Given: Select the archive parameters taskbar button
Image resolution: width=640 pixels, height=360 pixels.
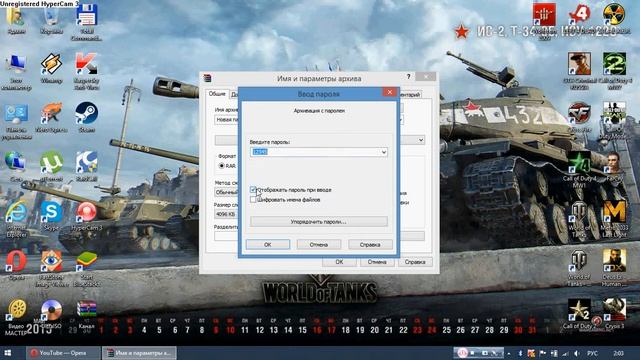Looking at the screenshot, I should [139, 353].
